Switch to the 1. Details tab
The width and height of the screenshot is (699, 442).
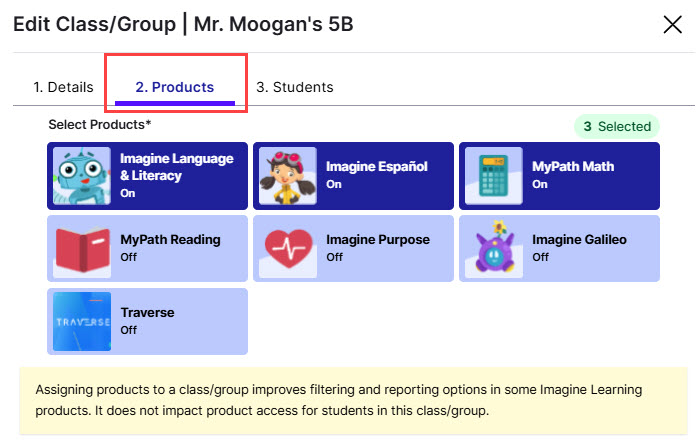(63, 87)
